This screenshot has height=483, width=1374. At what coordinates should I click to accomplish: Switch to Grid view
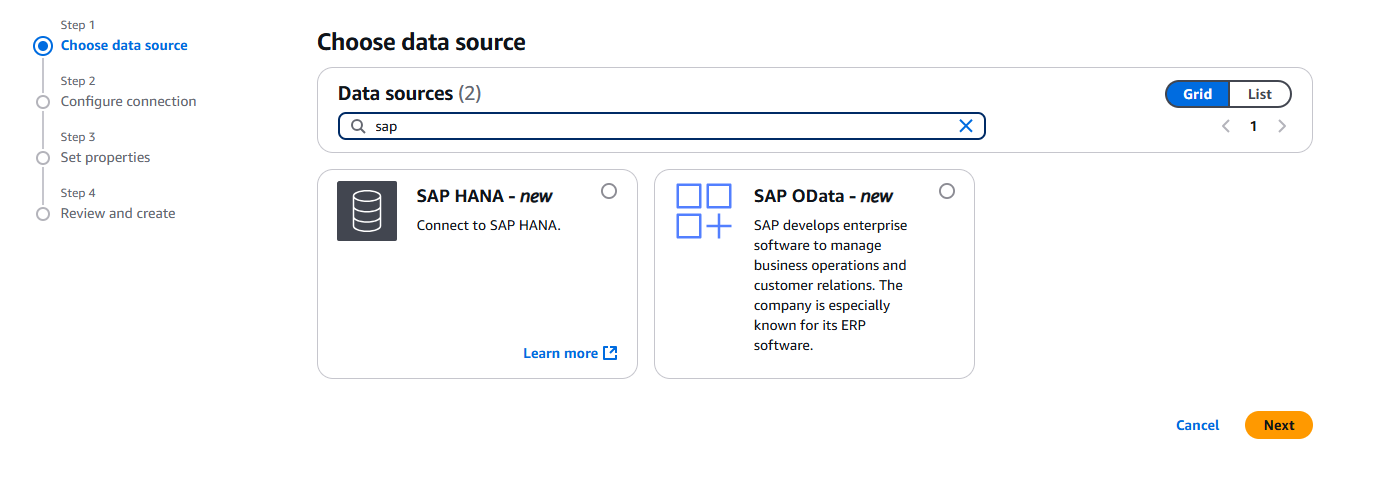[x=1197, y=94]
